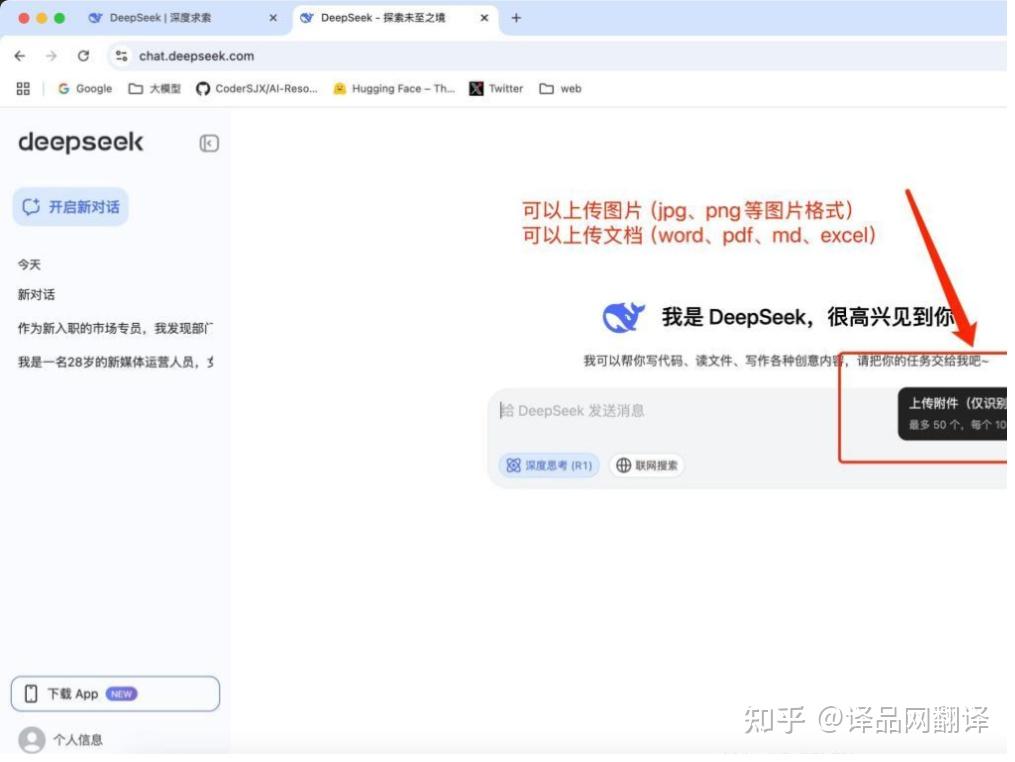Image resolution: width=1015 pixels, height=762 pixels.
Task: Click the 下载 App button
Action: tap(115, 694)
